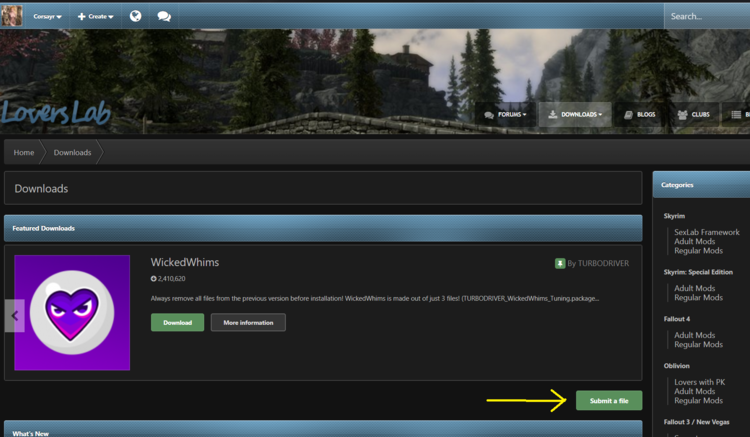This screenshot has width=750, height=437.
Task: Go to Blogs section
Action: [640, 115]
